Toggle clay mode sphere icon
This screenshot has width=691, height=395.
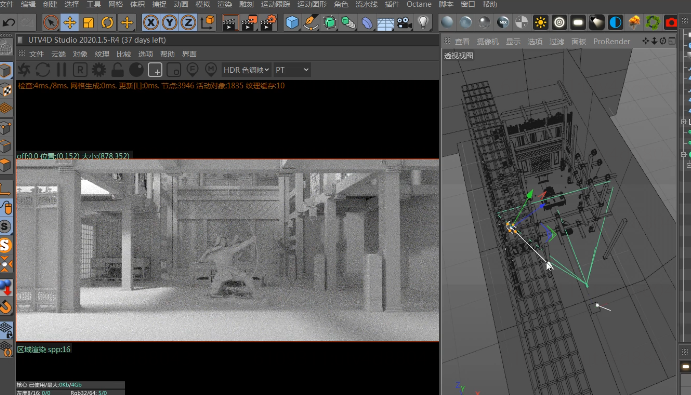pyautogui.click(x=136, y=70)
